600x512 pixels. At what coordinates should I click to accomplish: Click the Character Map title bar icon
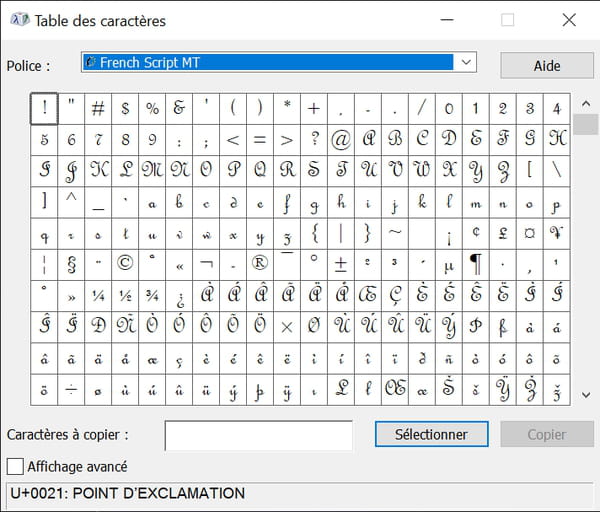pyautogui.click(x=20, y=20)
